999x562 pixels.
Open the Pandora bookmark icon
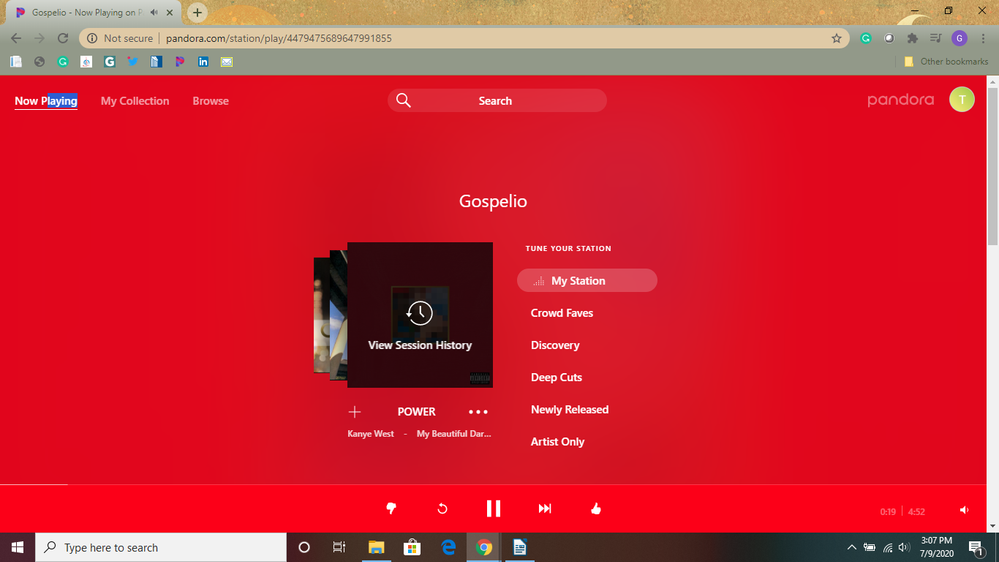coord(180,62)
